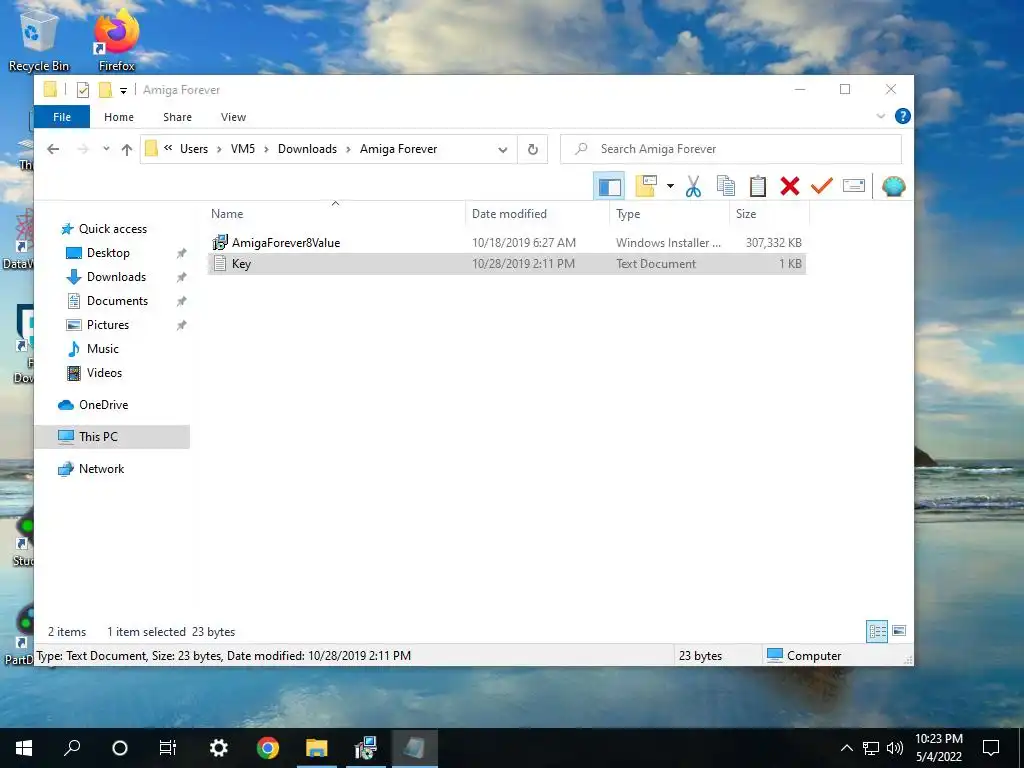Screen dimensions: 1024x768
Task: Click Amiga Forever in the address path
Action: coord(398,149)
